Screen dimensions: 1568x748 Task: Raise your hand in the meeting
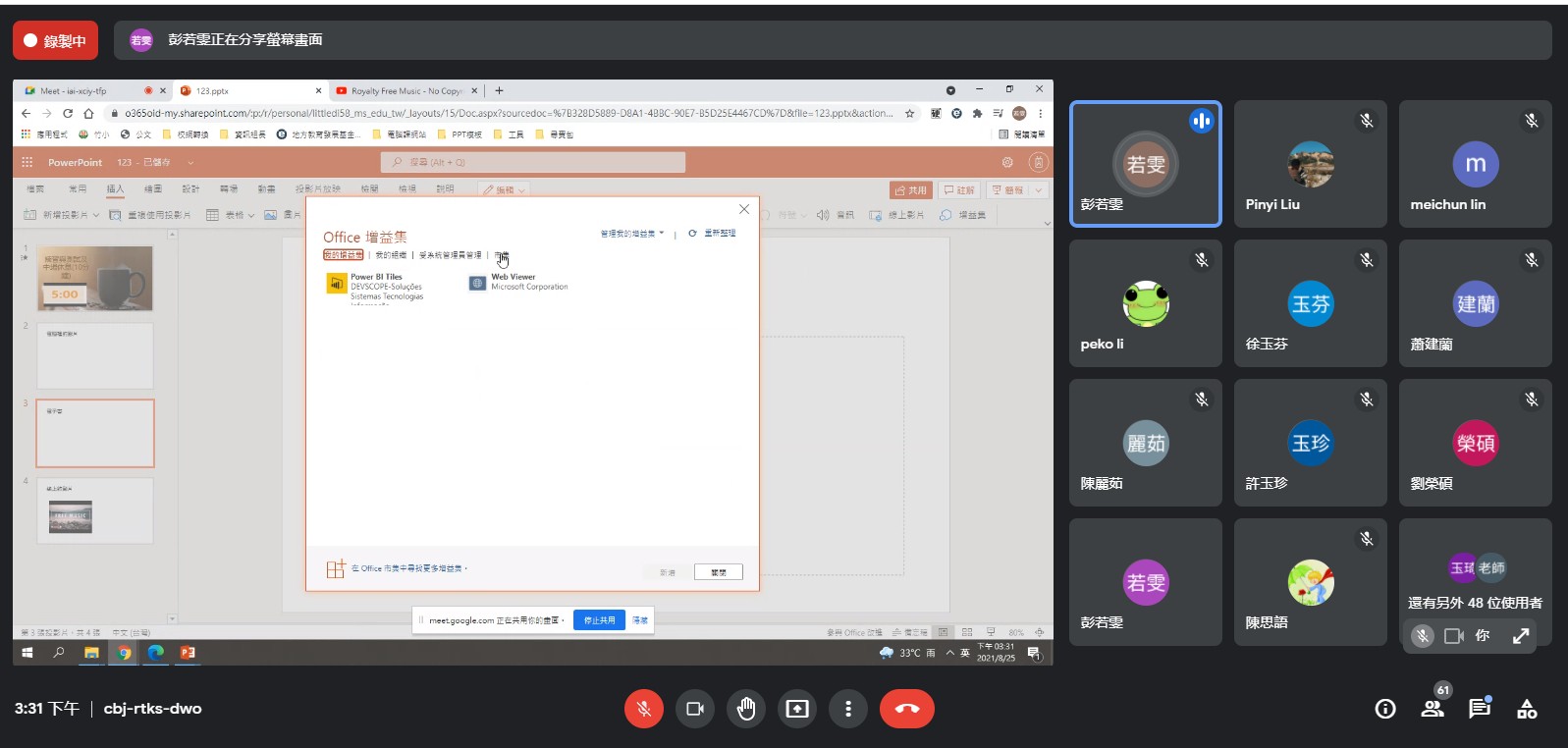click(746, 709)
